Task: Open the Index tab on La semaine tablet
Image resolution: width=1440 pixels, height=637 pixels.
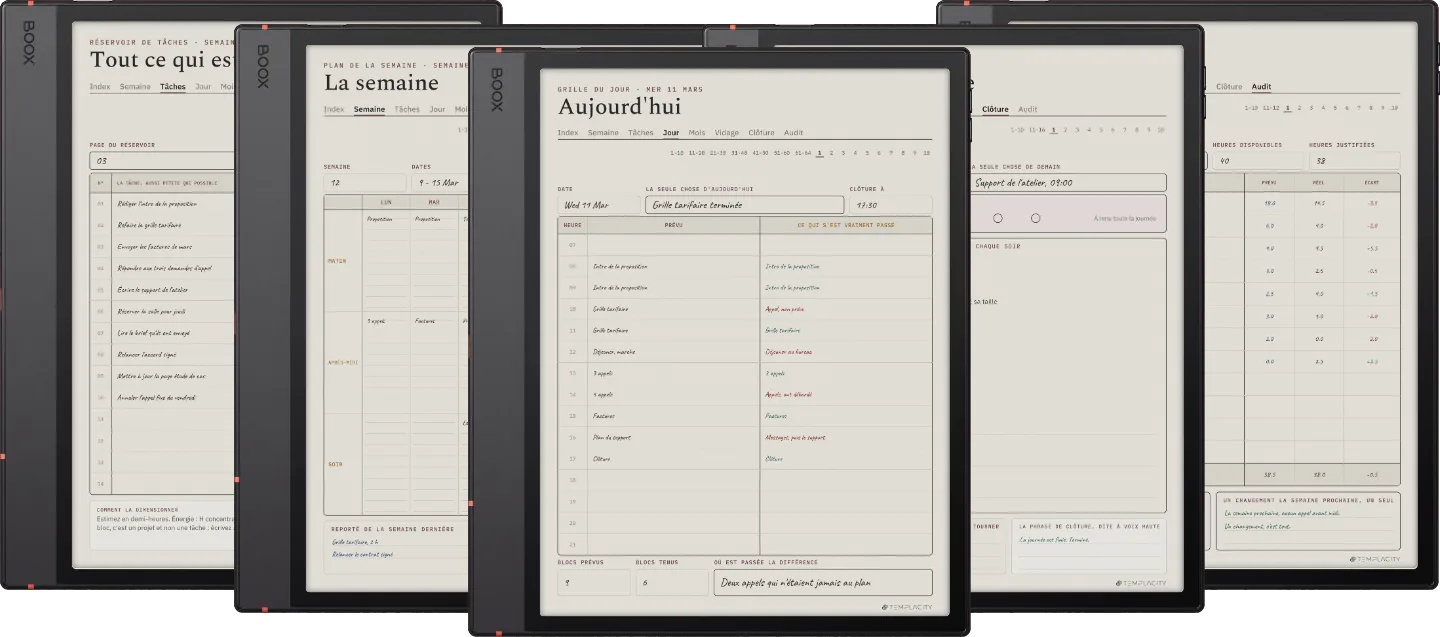Action: 334,109
